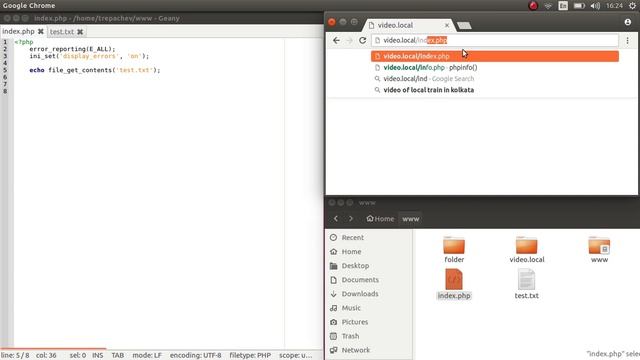
Task: Open Chrome profile avatar icon
Action: 628,22
